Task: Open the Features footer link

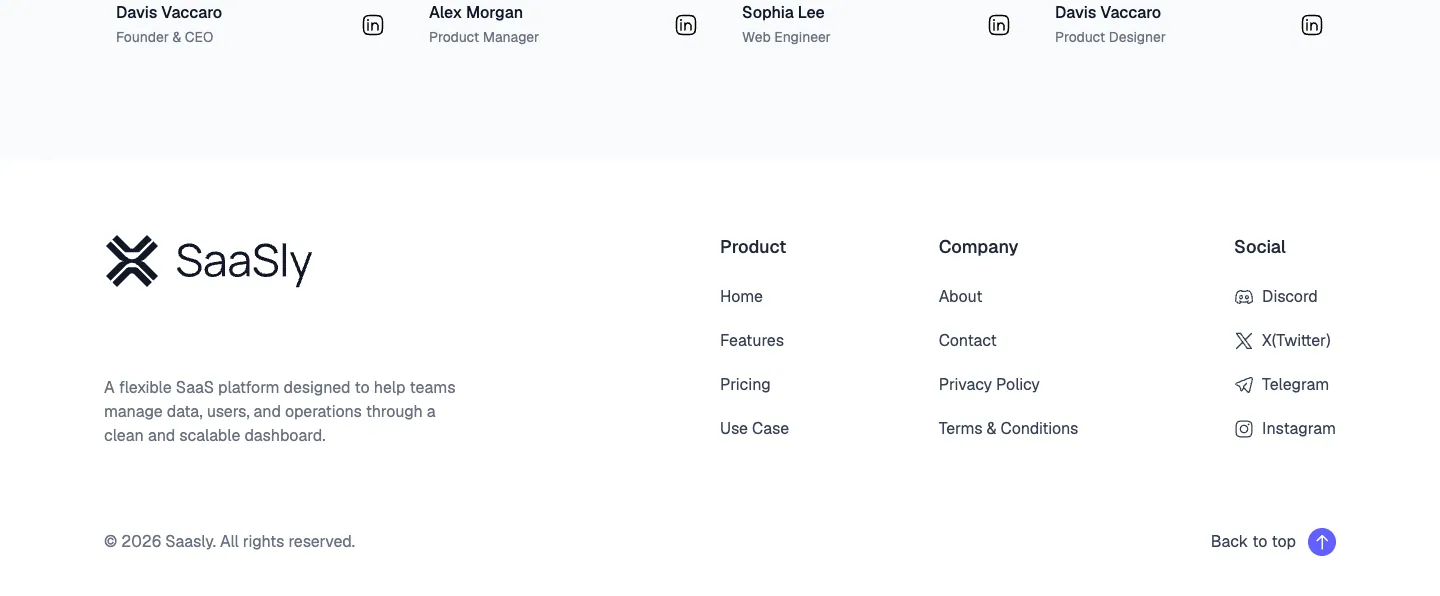Action: [x=752, y=341]
